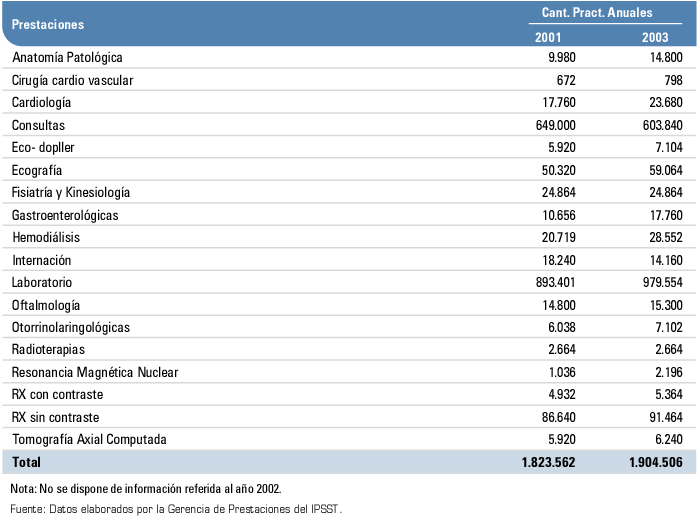The image size is (698, 519).
Task: Click the Fuente footnote about Gerencia de Prestaciones
Action: coord(176,509)
